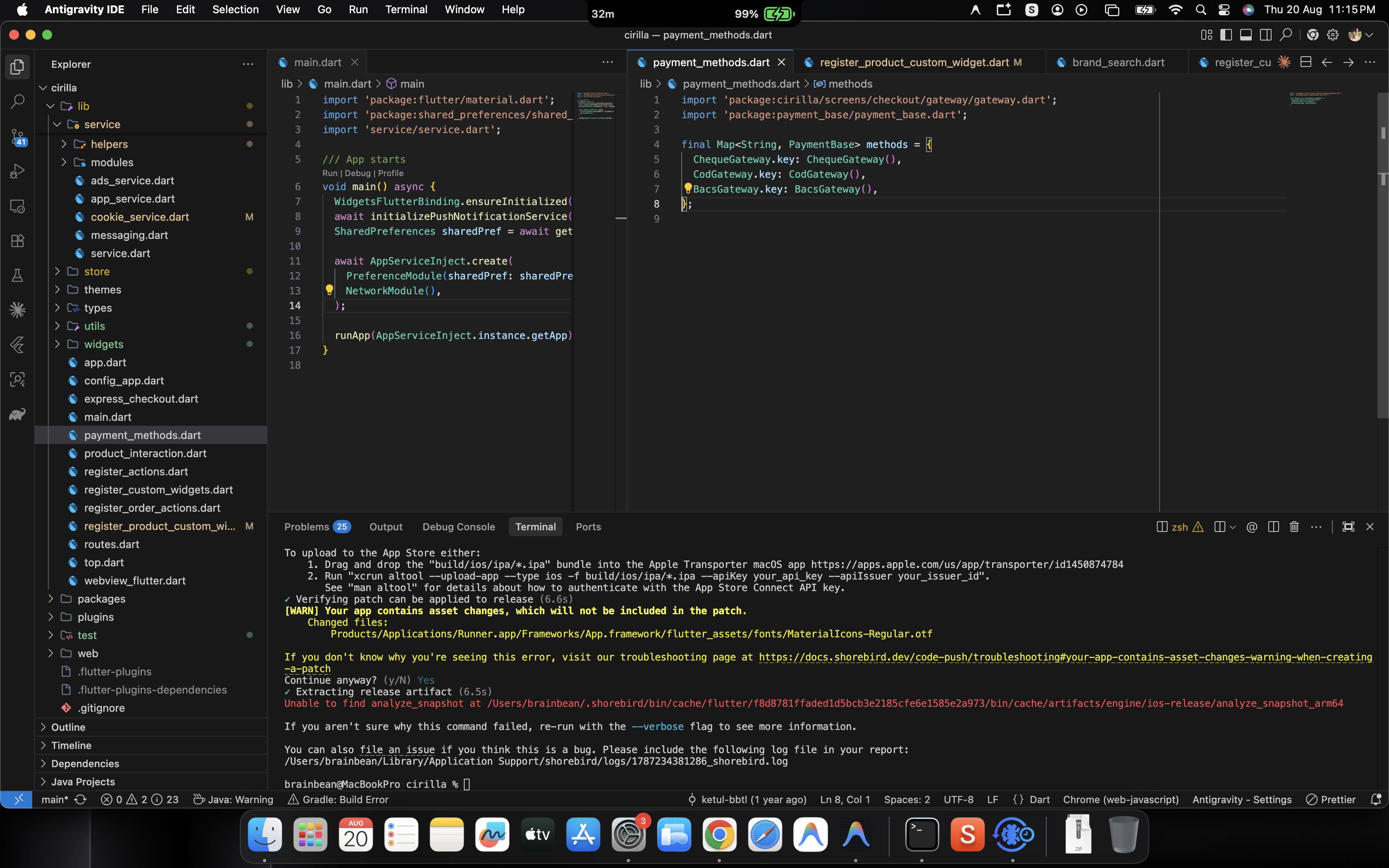
Task: Click the right editor vertical scrollbar
Action: tap(1383, 255)
